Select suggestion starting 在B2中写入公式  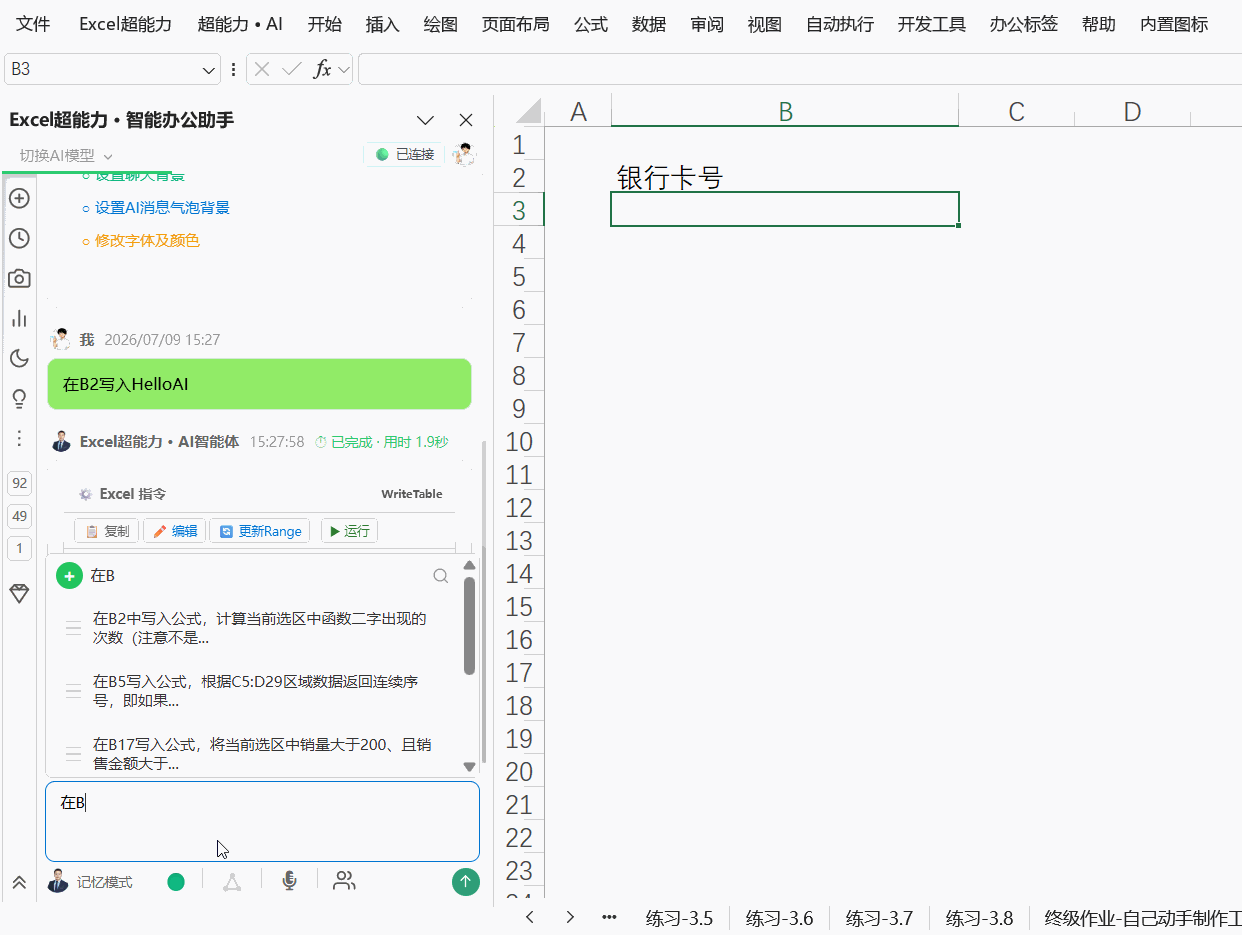pyautogui.click(x=260, y=628)
